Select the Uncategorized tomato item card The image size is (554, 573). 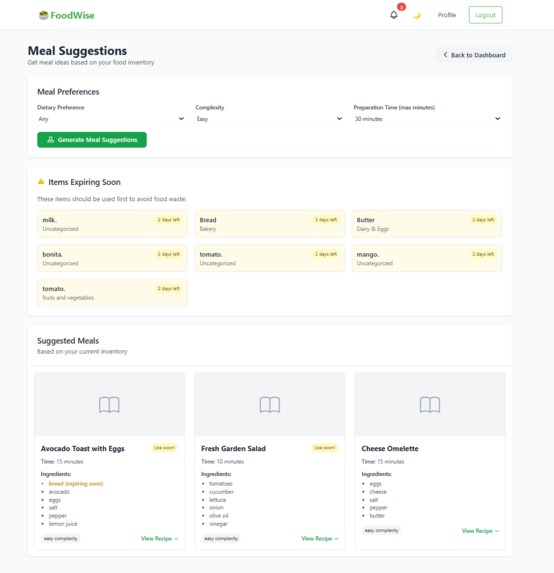pyautogui.click(x=269, y=258)
